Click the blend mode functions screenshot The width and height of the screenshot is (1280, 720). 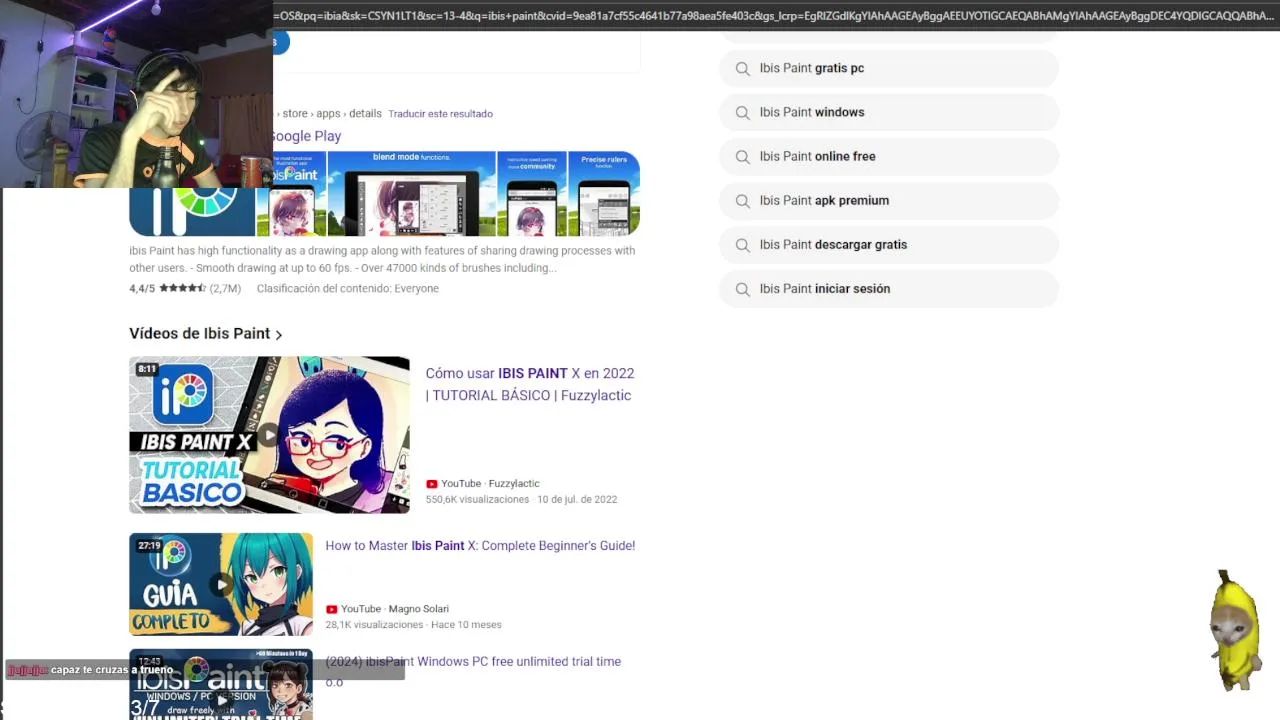pyautogui.click(x=412, y=194)
